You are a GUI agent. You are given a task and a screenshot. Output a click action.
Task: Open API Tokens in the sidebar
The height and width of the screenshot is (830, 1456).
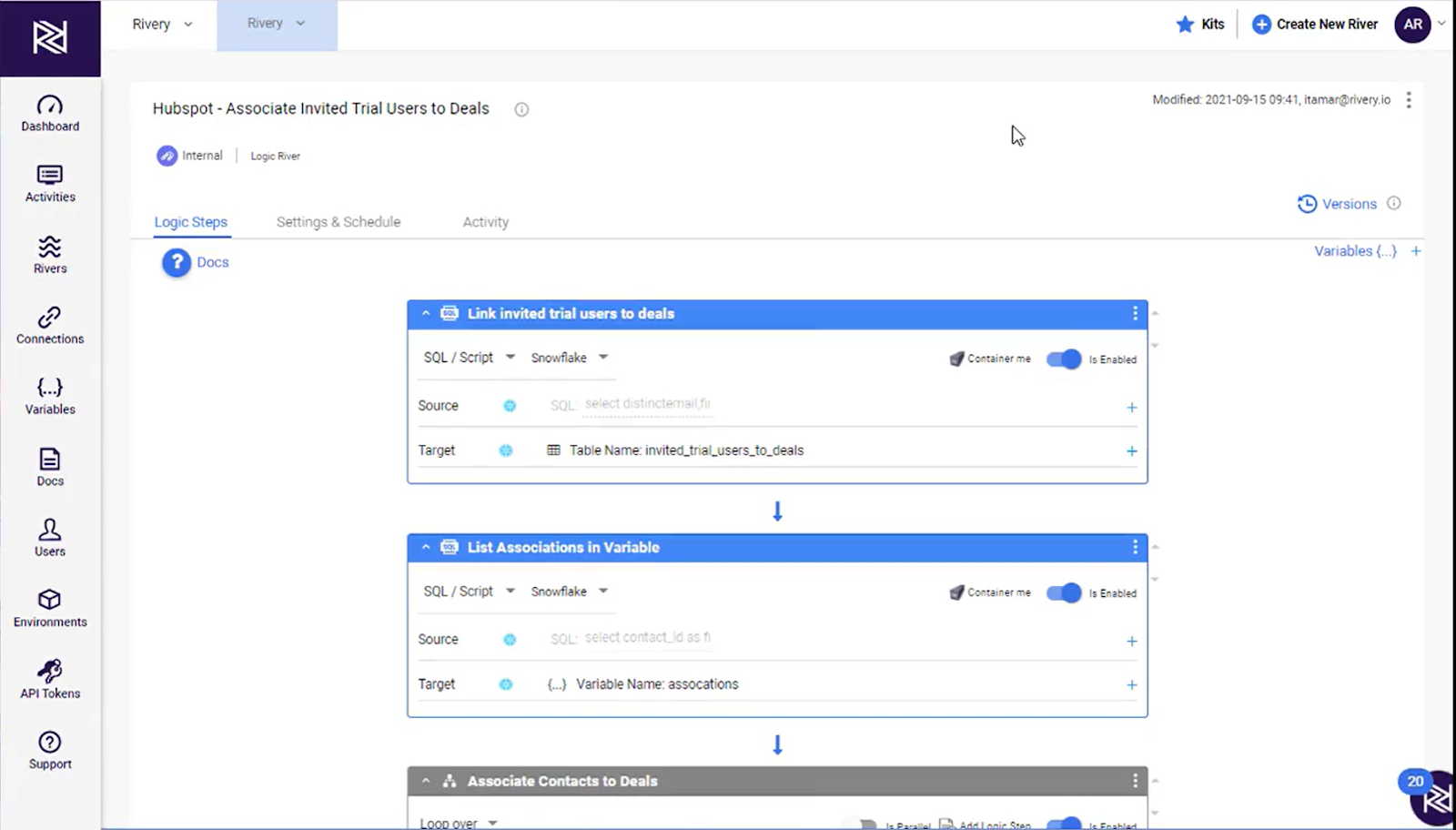[50, 680]
